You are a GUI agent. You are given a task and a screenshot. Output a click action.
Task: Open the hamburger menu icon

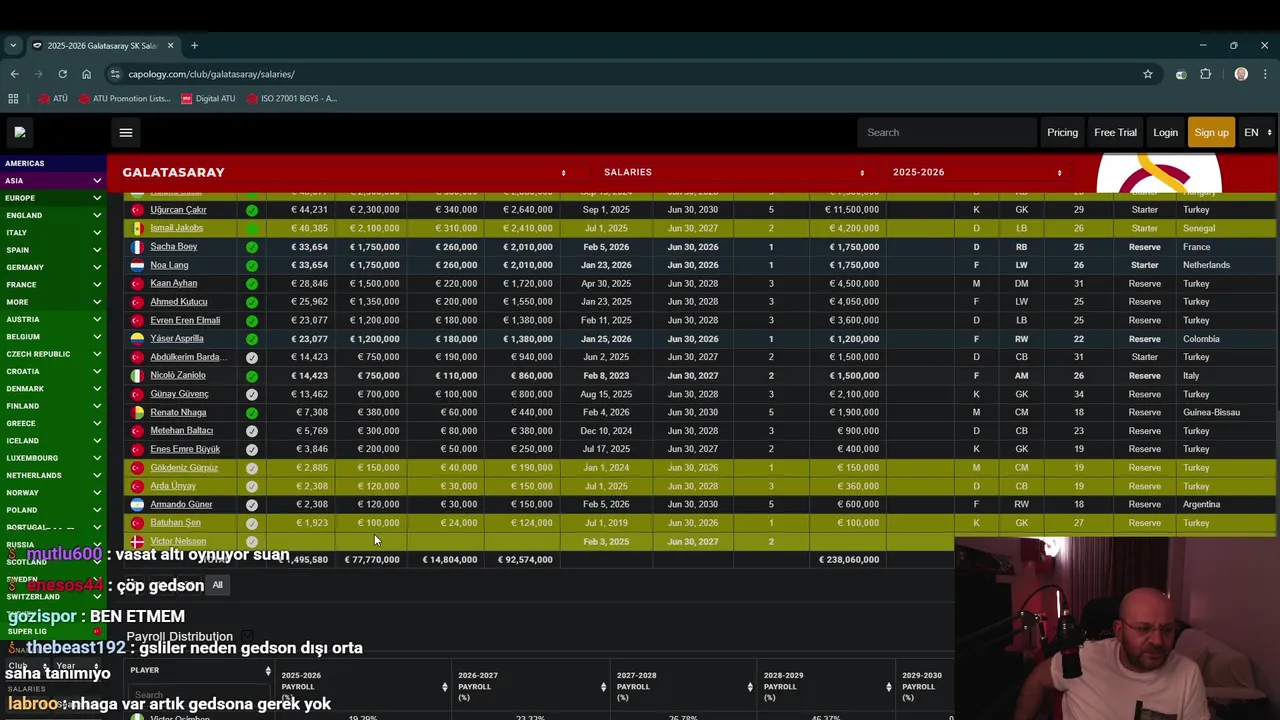(x=125, y=132)
